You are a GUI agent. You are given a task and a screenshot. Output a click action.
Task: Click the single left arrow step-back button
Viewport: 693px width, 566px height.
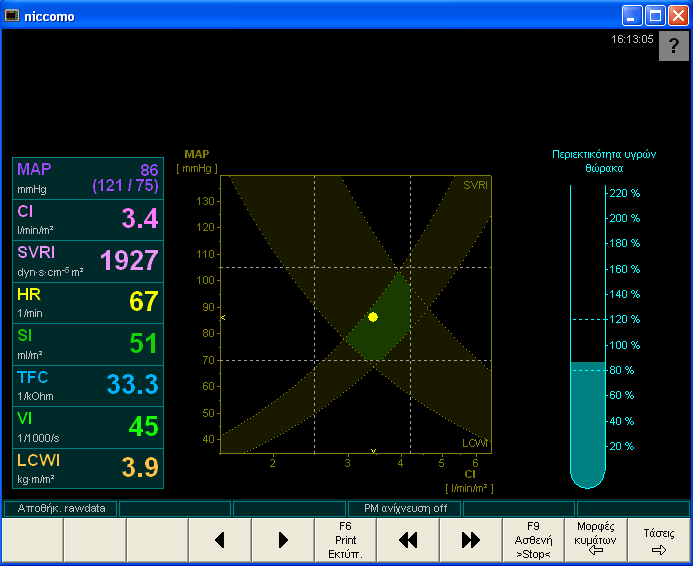point(220,539)
